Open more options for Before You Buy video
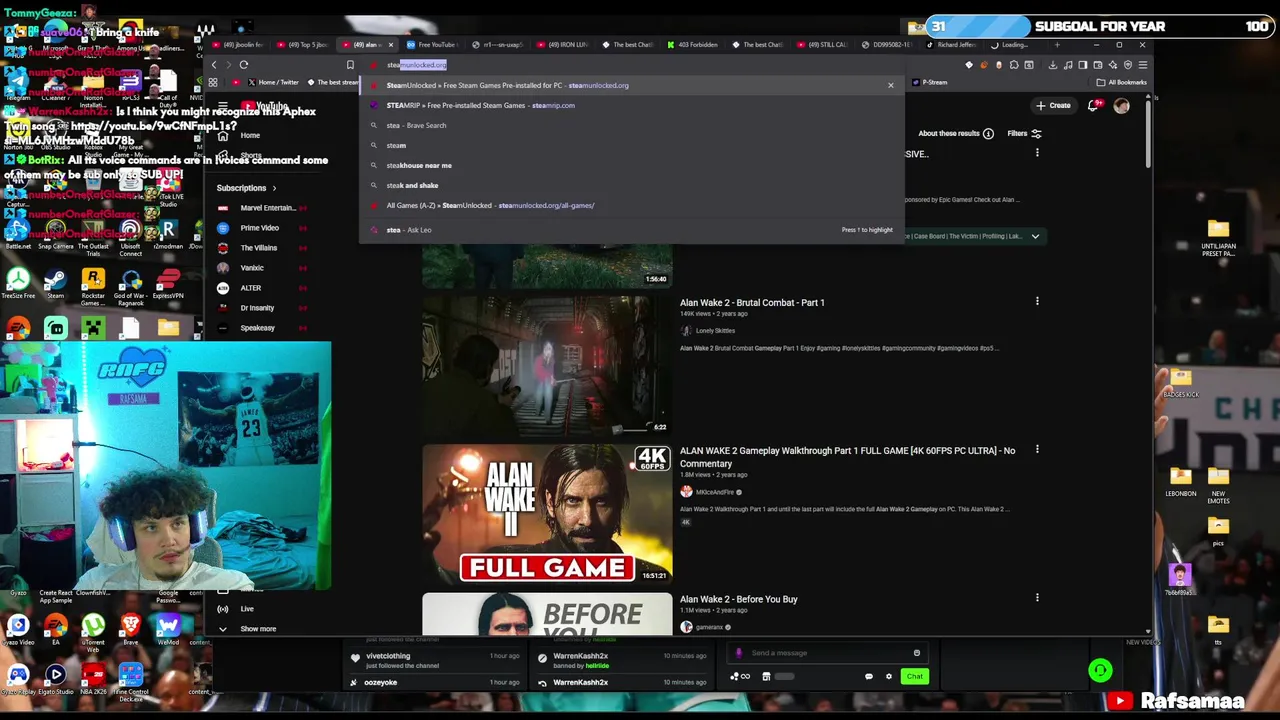 click(1037, 598)
